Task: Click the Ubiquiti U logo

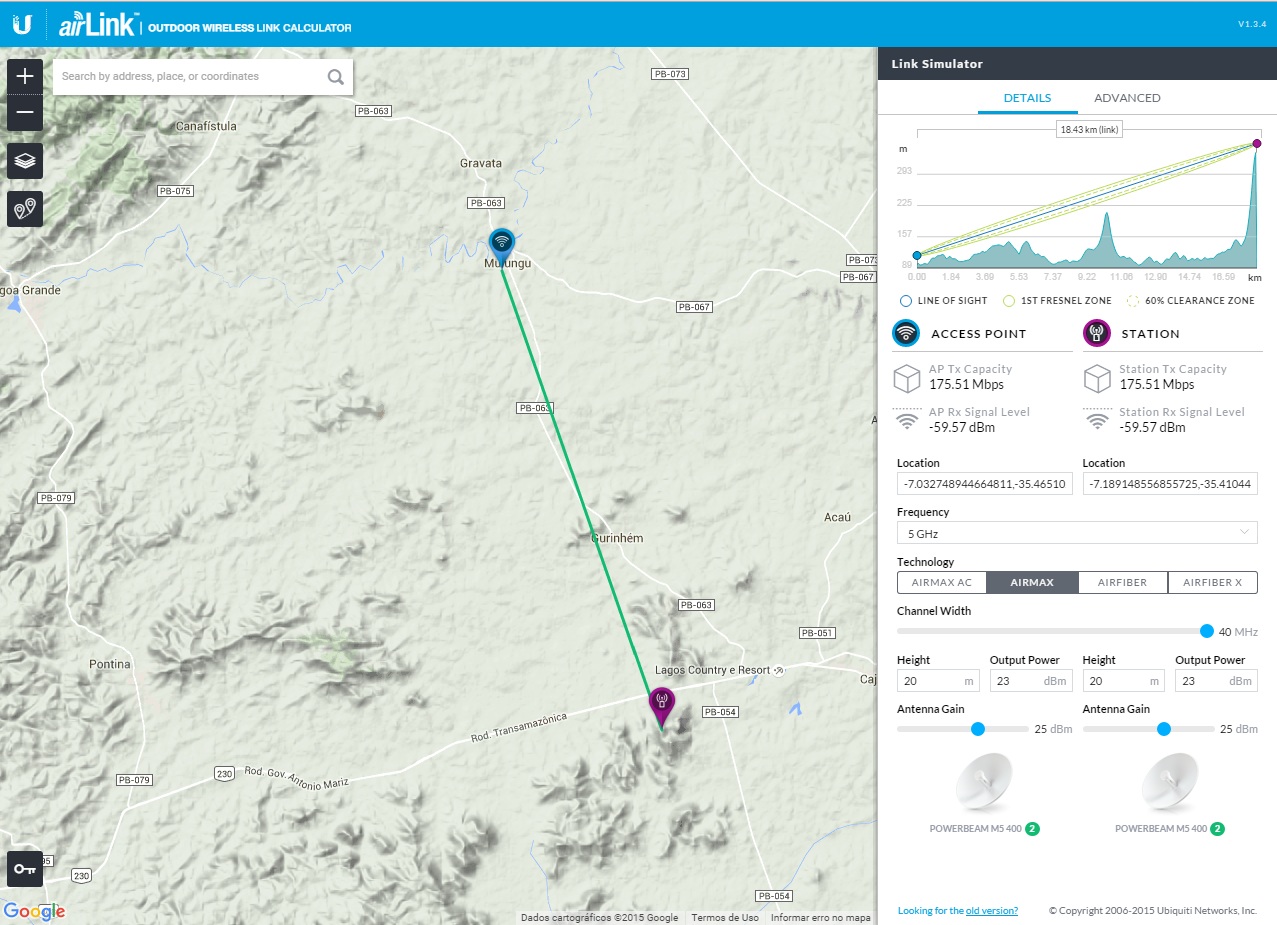Action: point(22,24)
